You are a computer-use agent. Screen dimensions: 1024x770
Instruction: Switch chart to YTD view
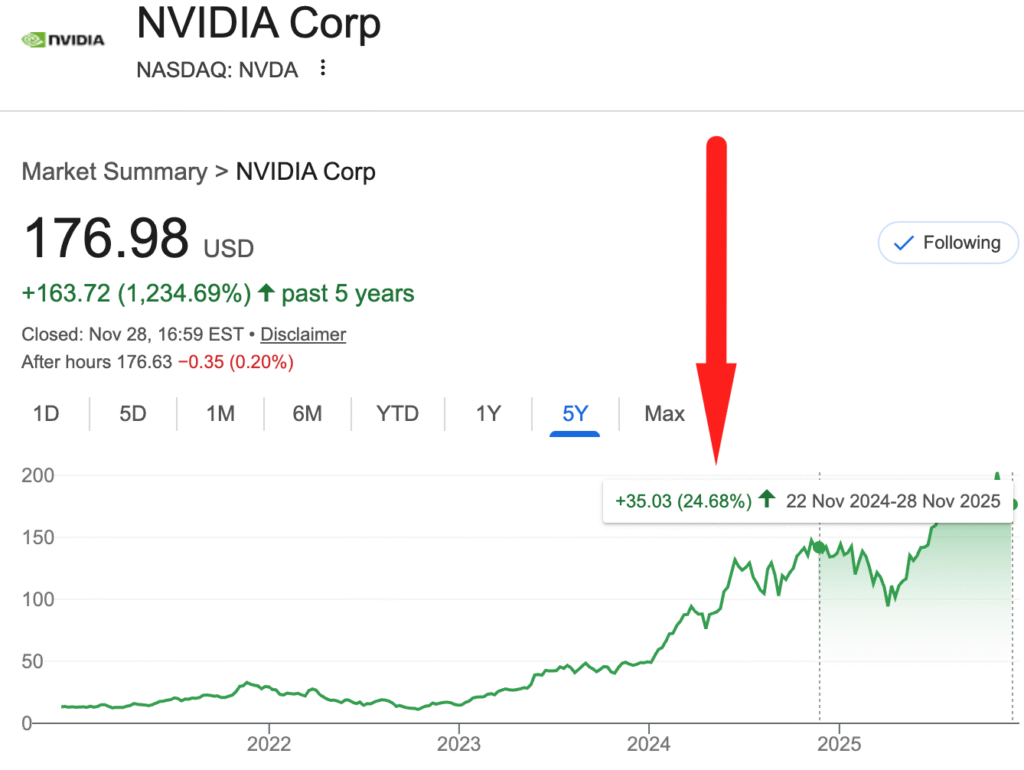tap(397, 413)
